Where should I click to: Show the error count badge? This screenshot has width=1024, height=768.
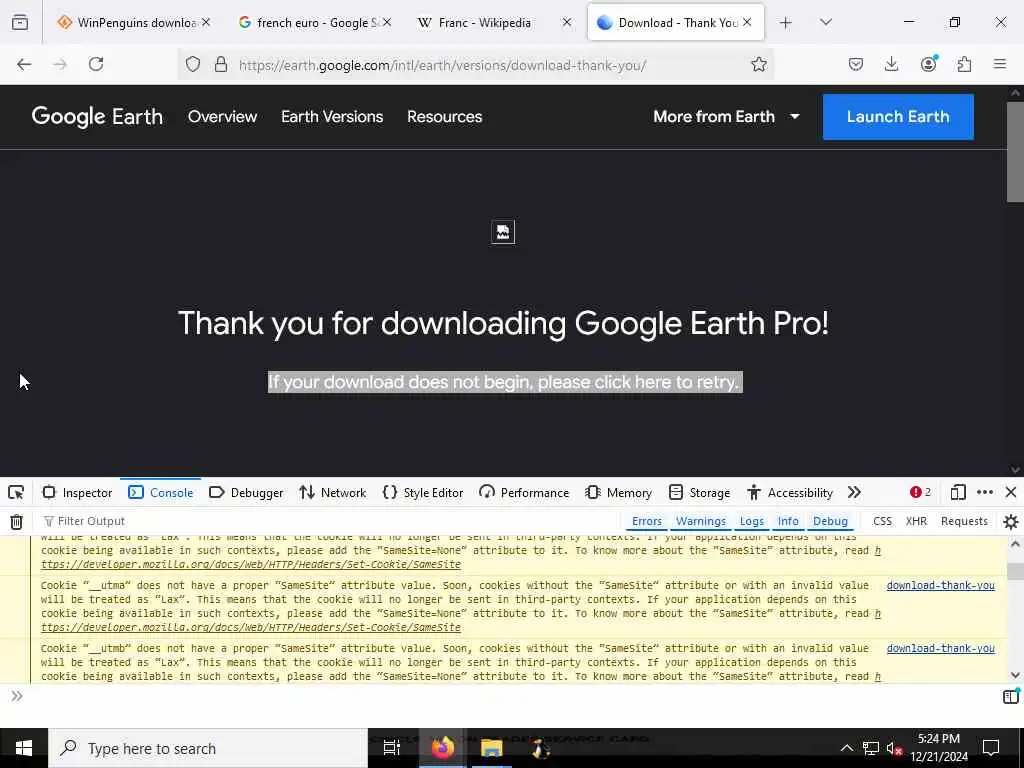(x=920, y=492)
